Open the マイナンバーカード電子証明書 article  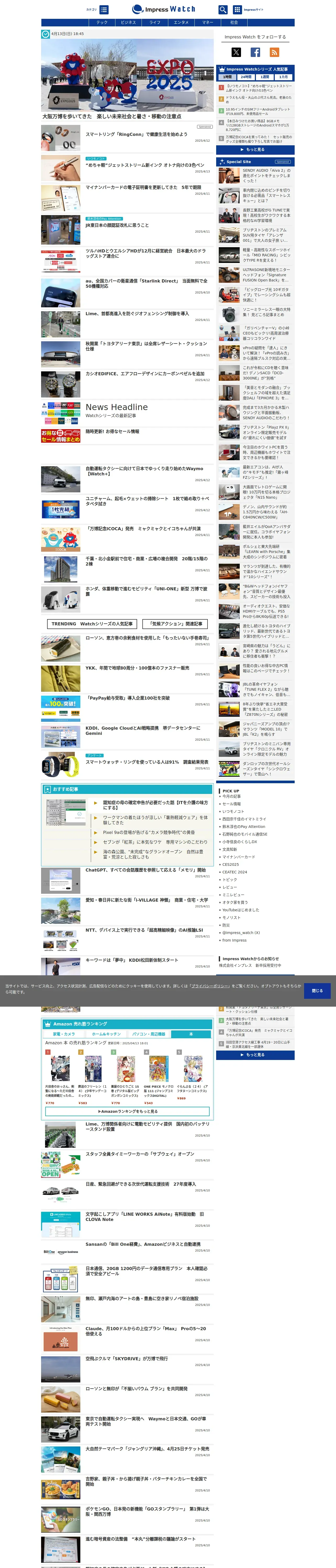coord(143,187)
